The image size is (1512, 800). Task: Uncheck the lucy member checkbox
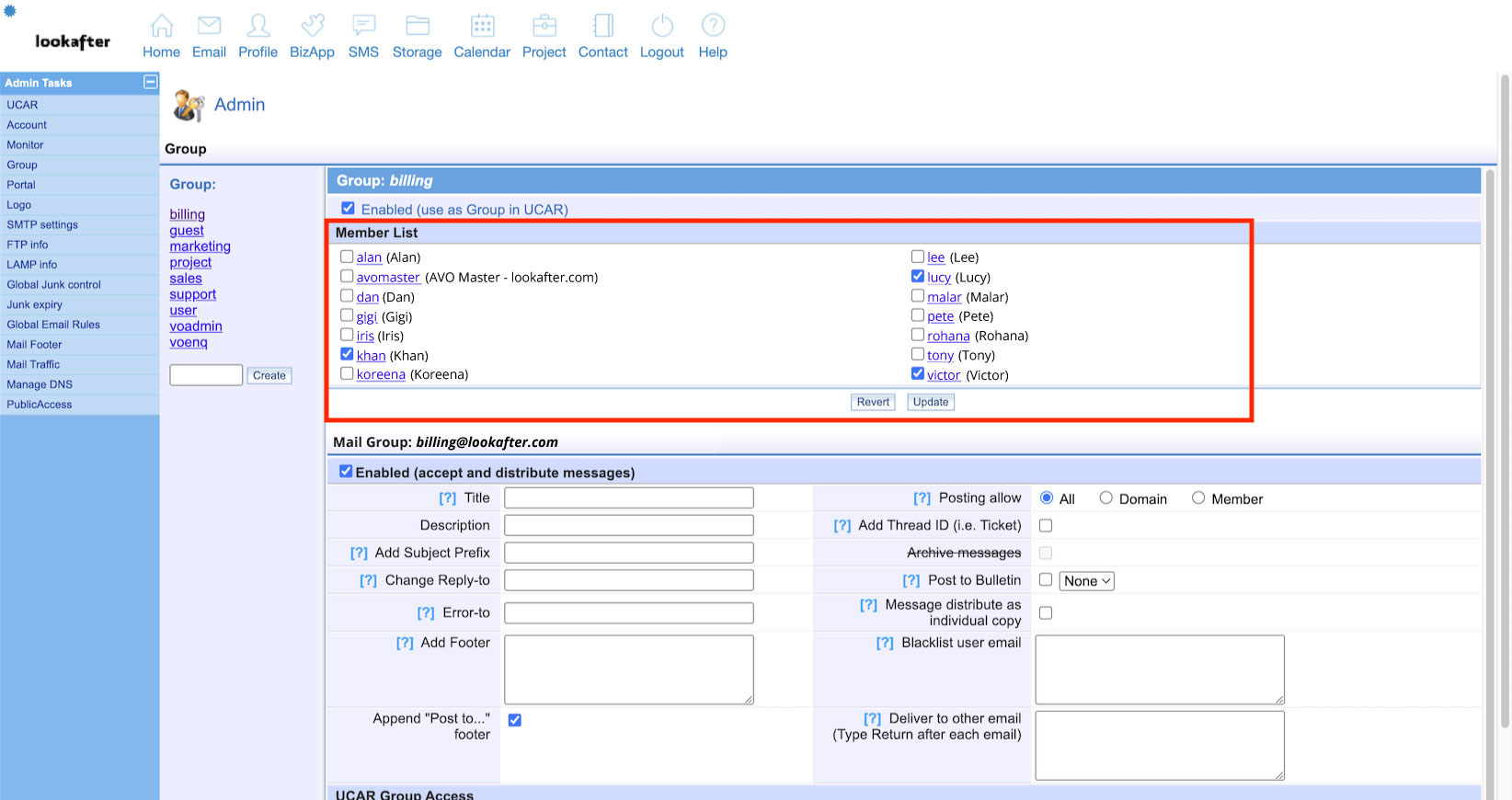pos(918,276)
